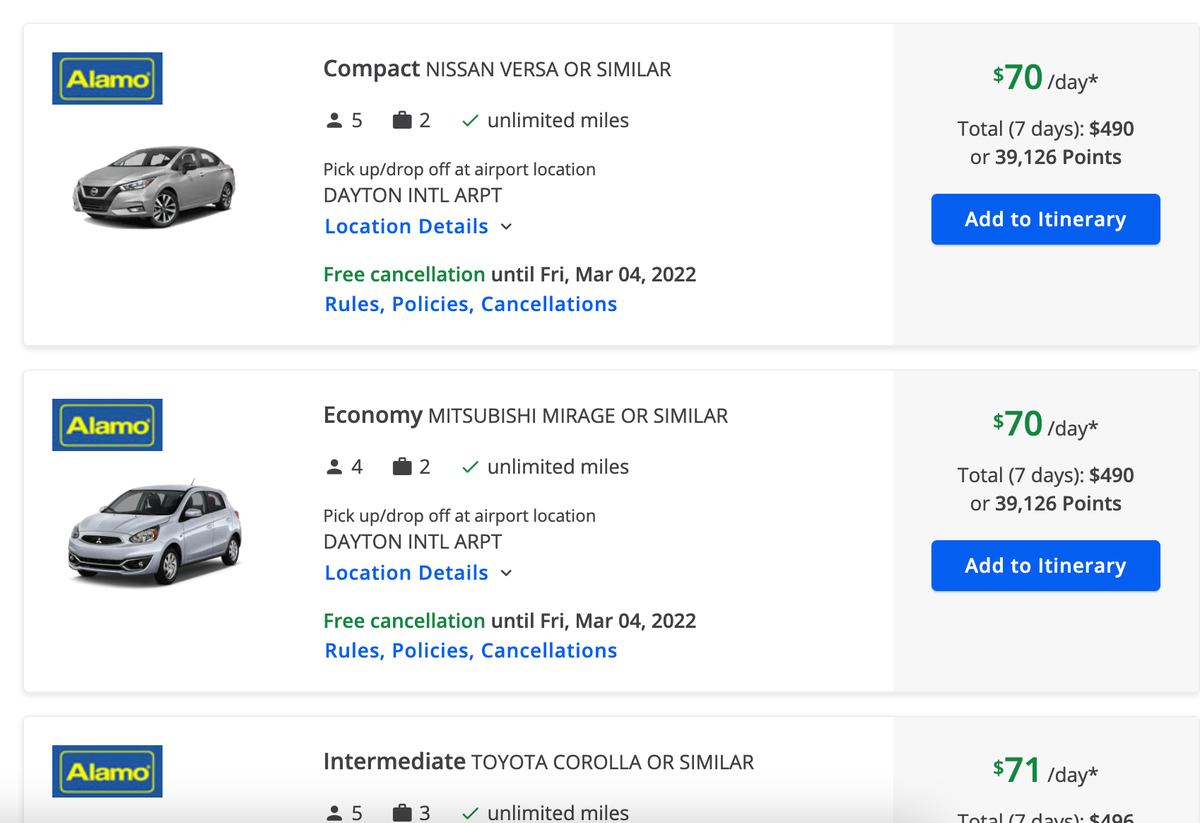The height and width of the screenshot is (823, 1200).
Task: Expand Location Details for the Compact Nissan Versa
Action: point(403,226)
